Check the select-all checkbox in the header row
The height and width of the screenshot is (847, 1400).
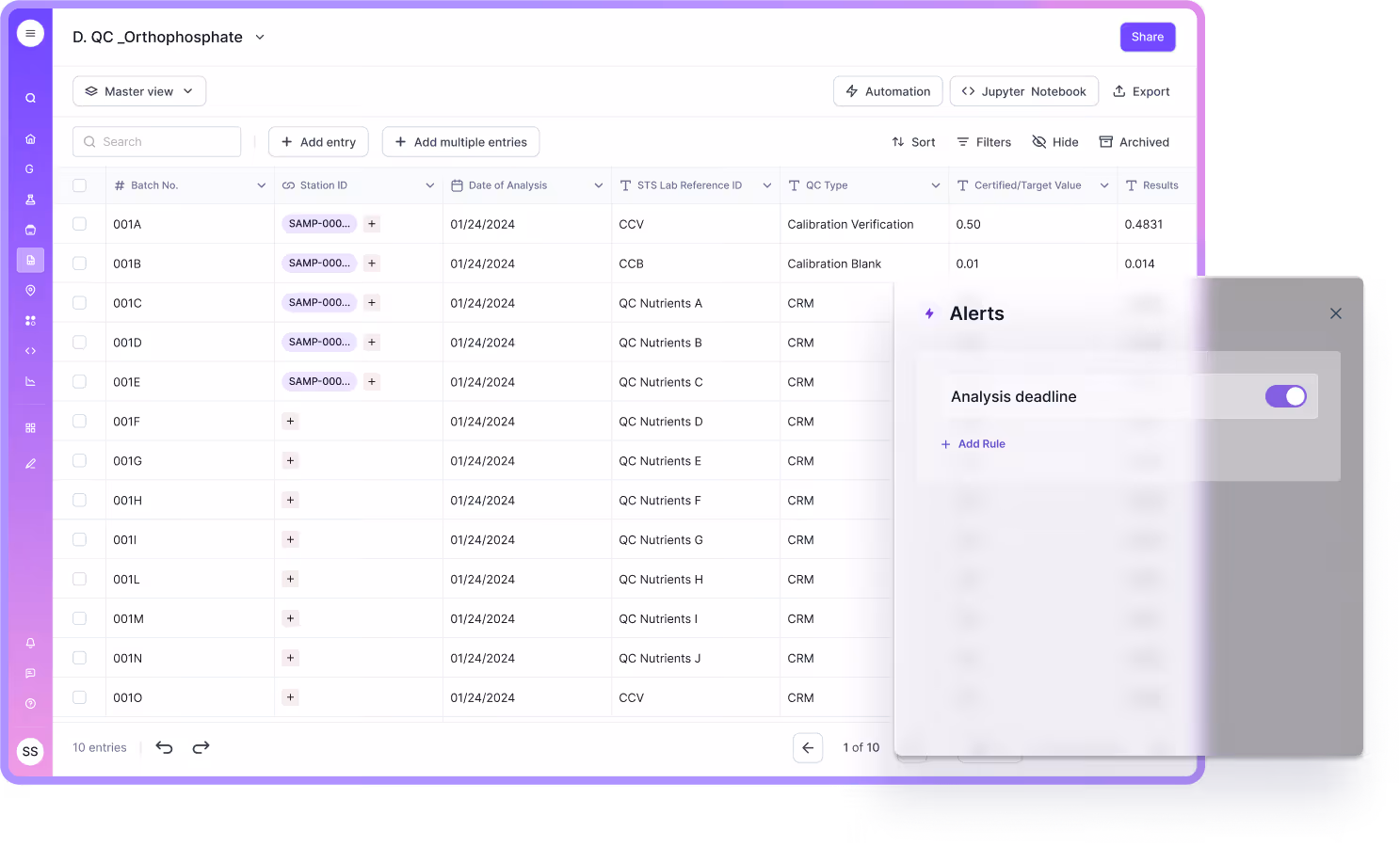tap(79, 185)
